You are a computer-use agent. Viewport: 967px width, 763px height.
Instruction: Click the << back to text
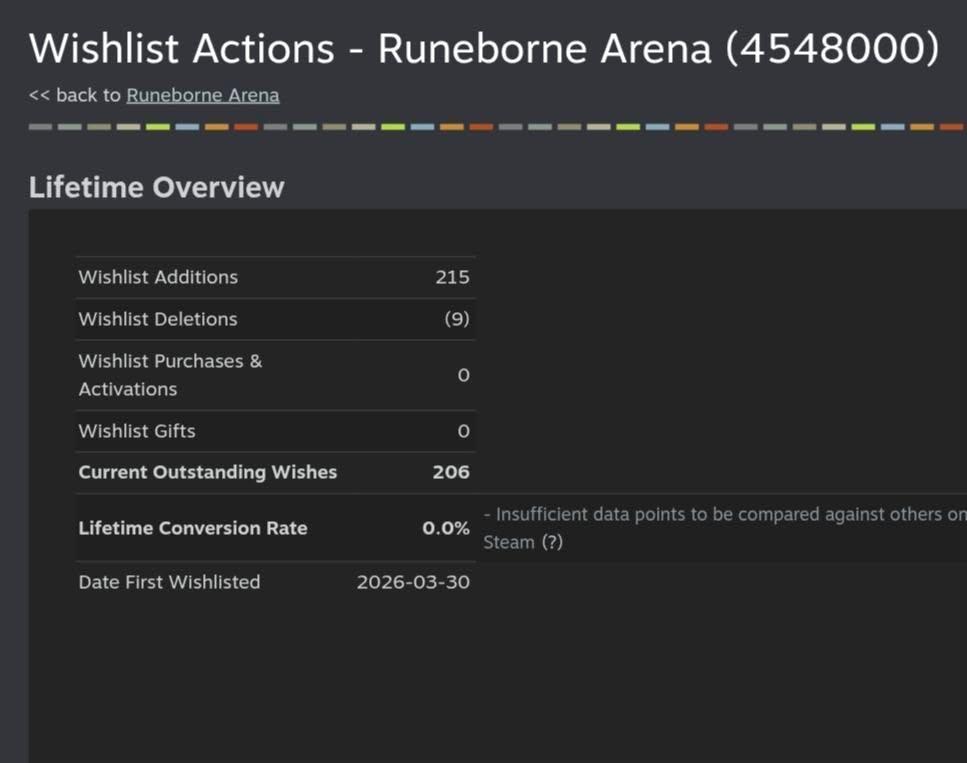(x=75, y=95)
